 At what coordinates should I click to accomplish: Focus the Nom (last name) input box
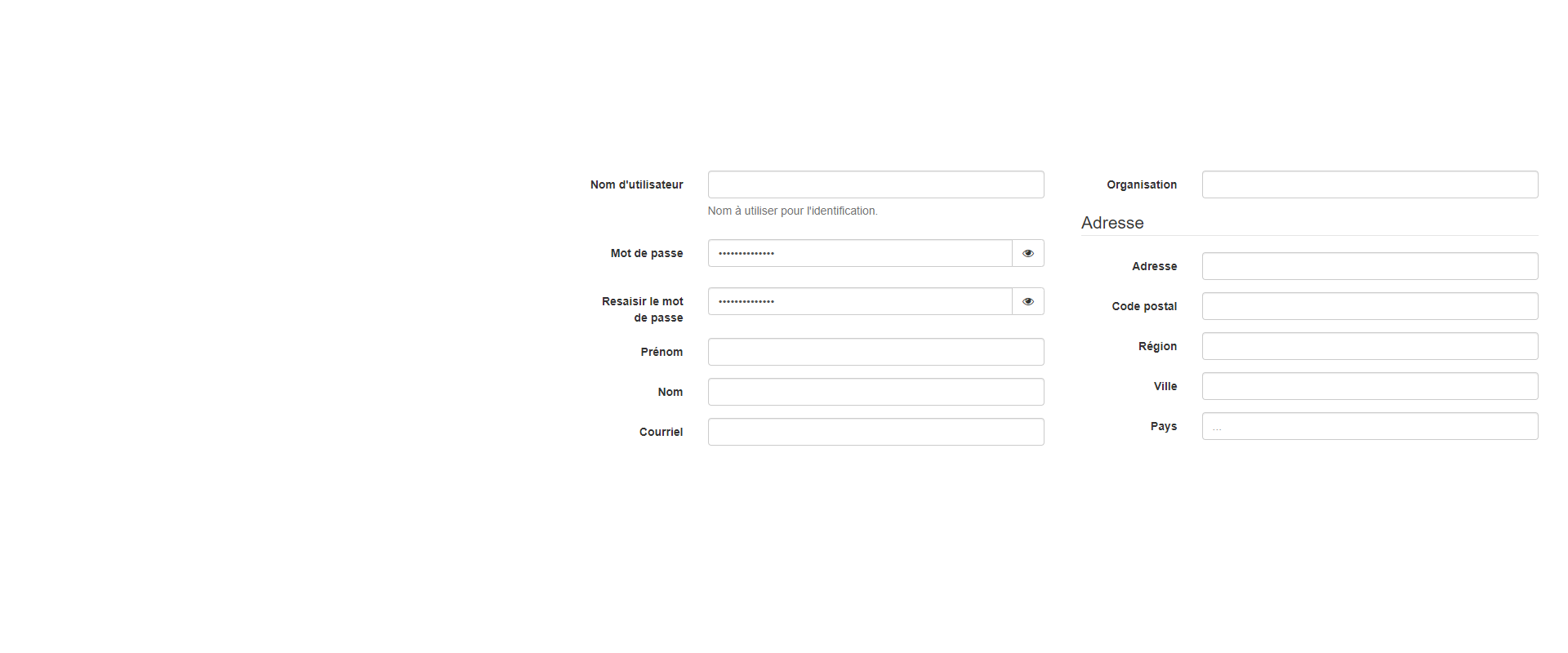[x=875, y=392]
